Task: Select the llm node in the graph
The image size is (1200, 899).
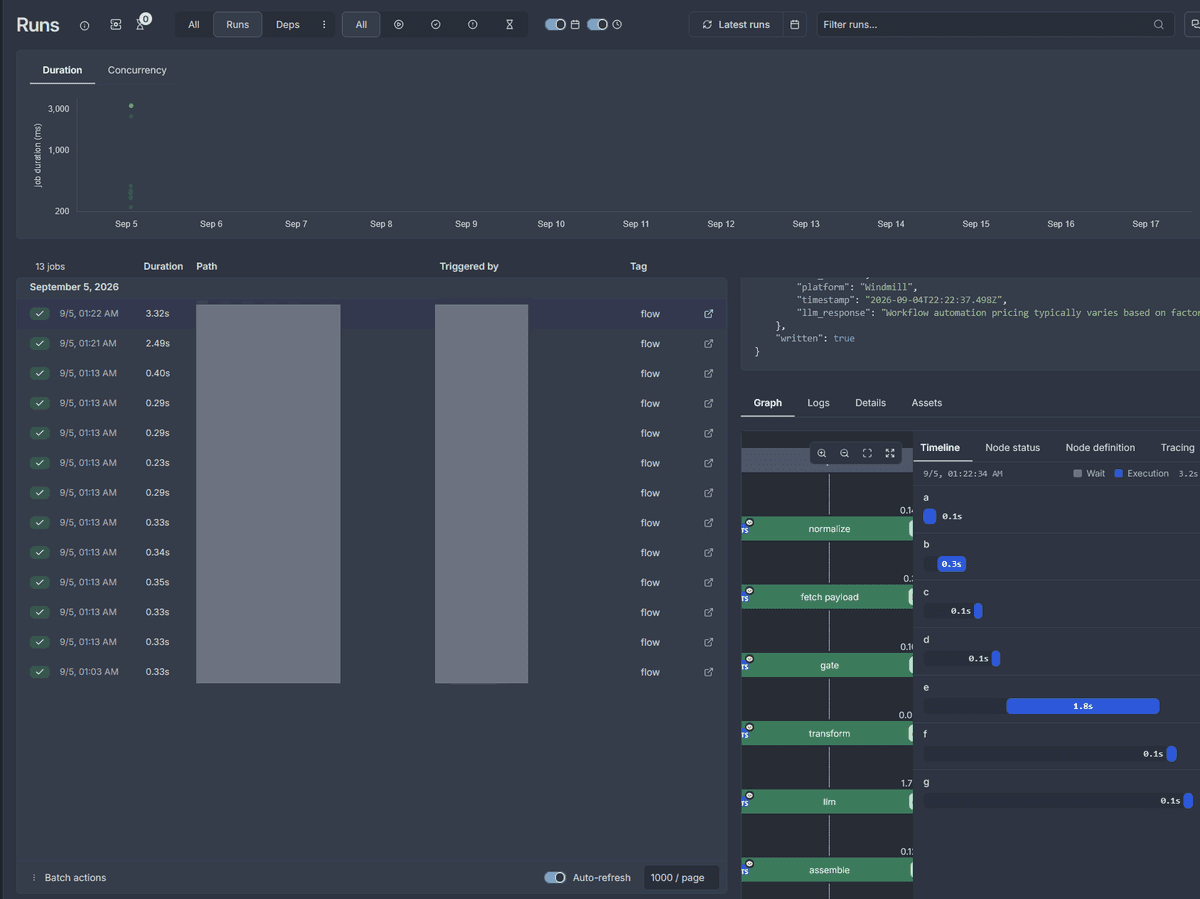Action: (x=827, y=802)
